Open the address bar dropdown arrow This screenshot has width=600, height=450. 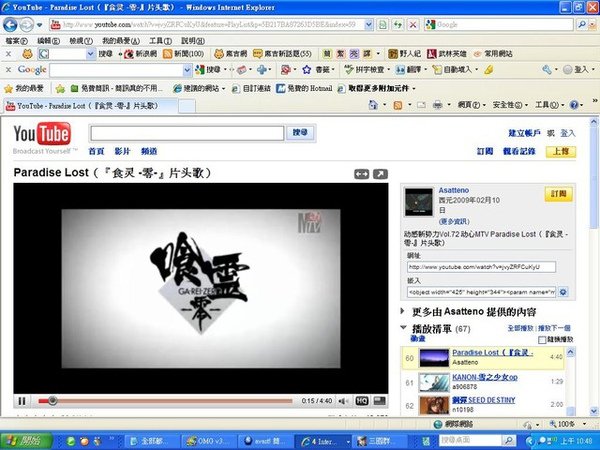(x=368, y=25)
